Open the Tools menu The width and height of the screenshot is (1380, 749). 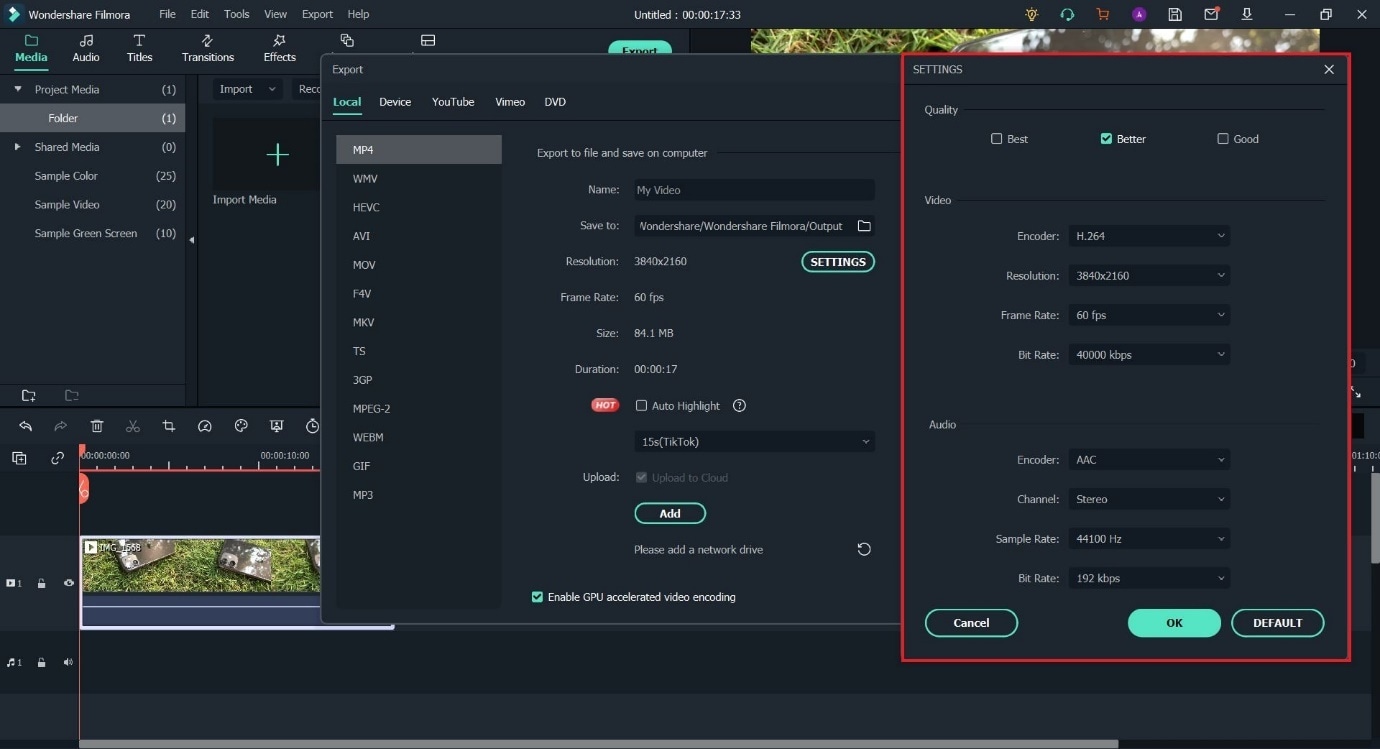point(237,14)
